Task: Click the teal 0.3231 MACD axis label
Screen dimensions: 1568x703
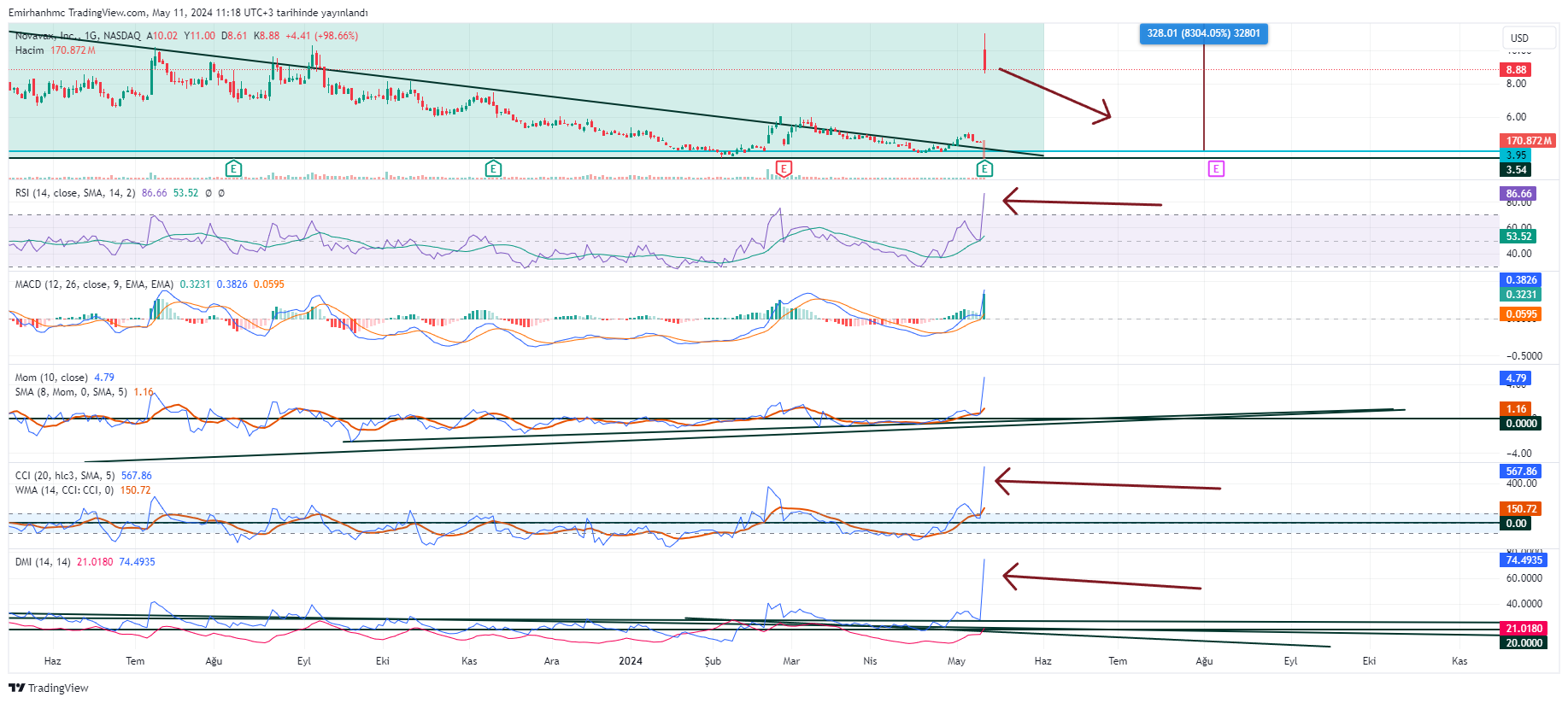Action: [x=1521, y=295]
